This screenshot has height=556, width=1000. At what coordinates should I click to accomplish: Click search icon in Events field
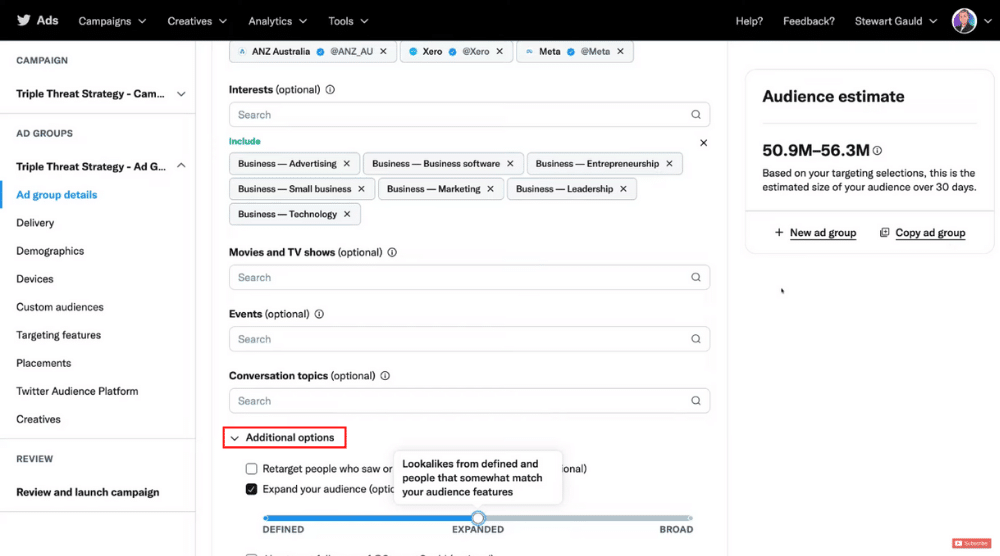(696, 339)
